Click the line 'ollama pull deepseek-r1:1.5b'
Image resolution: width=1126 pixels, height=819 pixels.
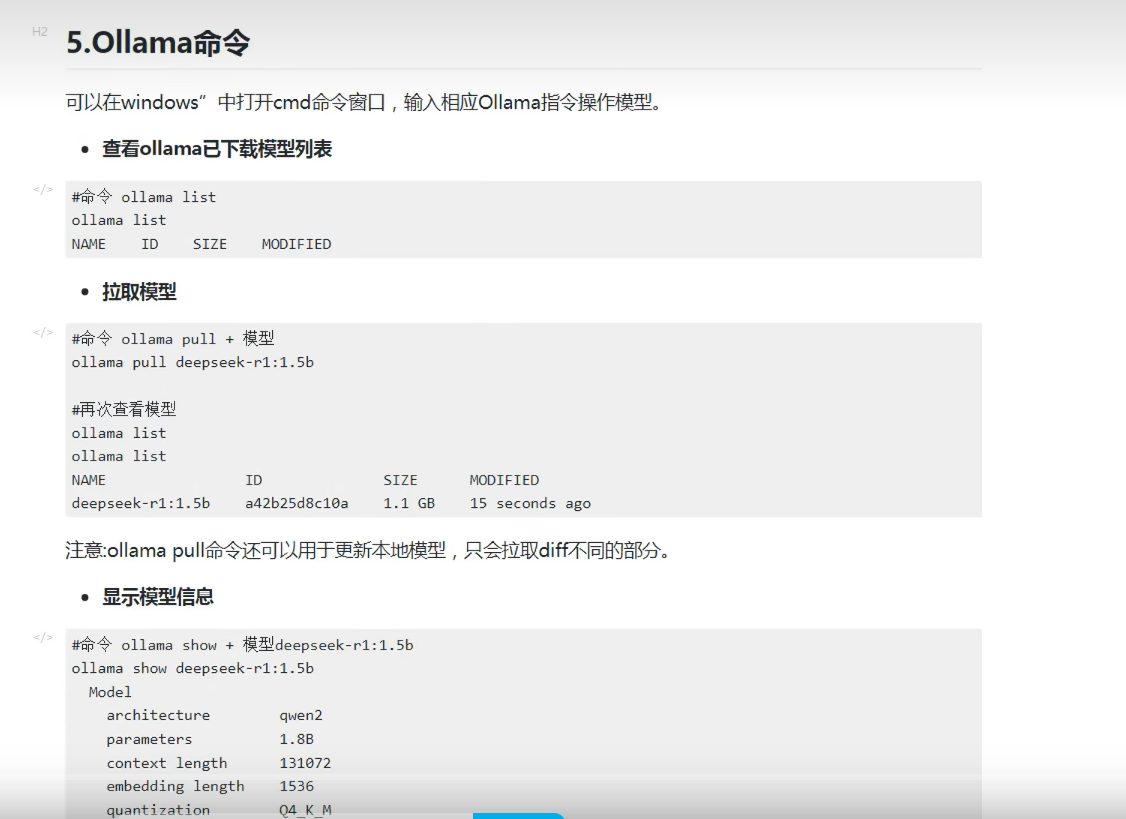(x=192, y=362)
